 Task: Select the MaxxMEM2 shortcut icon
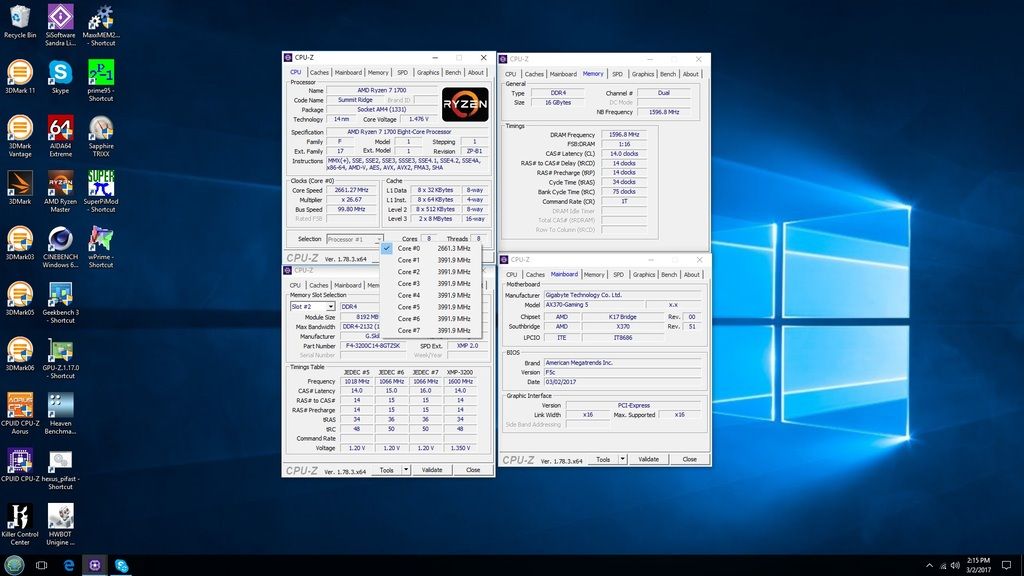click(x=101, y=25)
